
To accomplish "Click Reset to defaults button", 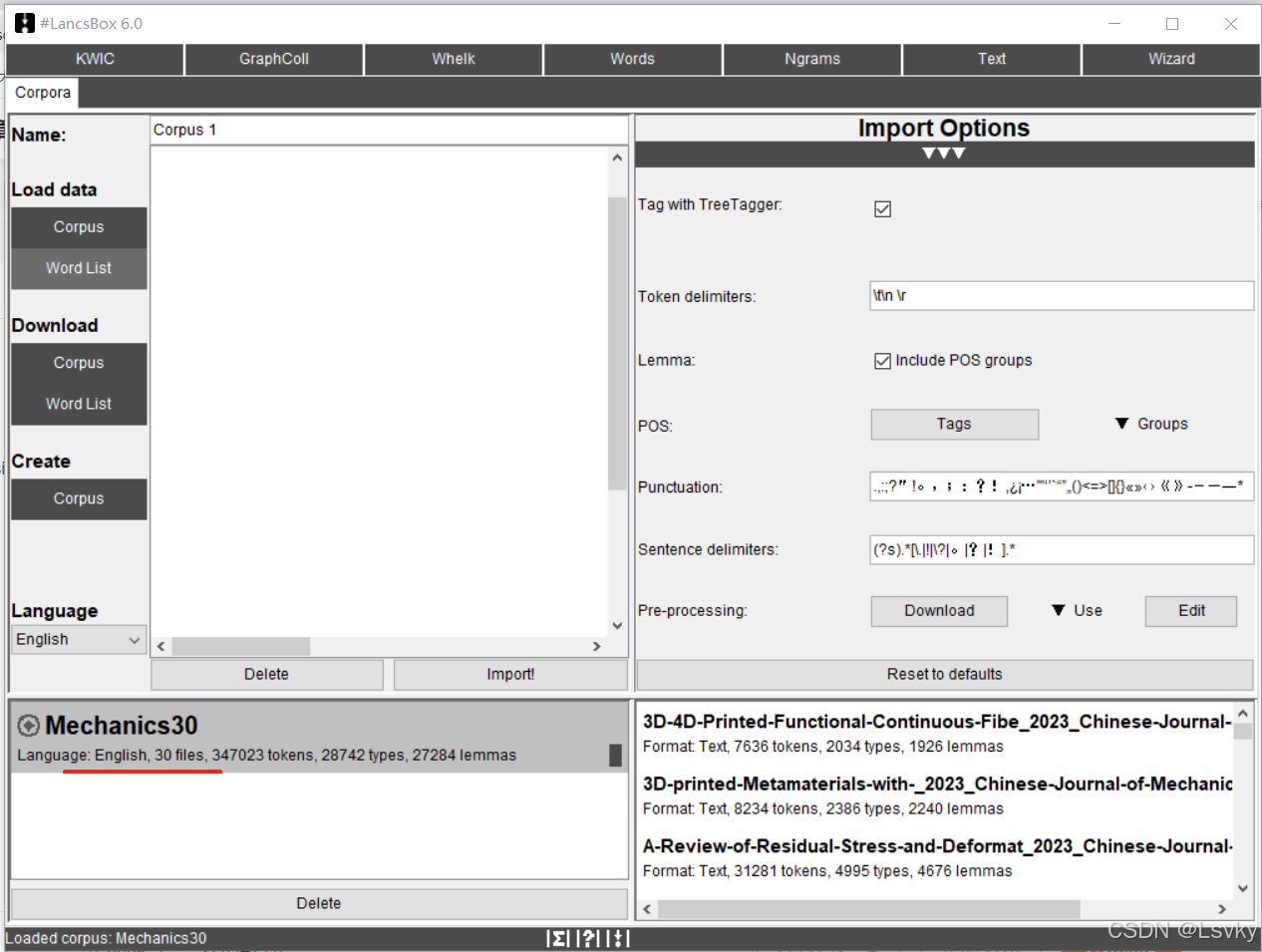I will pos(945,675).
